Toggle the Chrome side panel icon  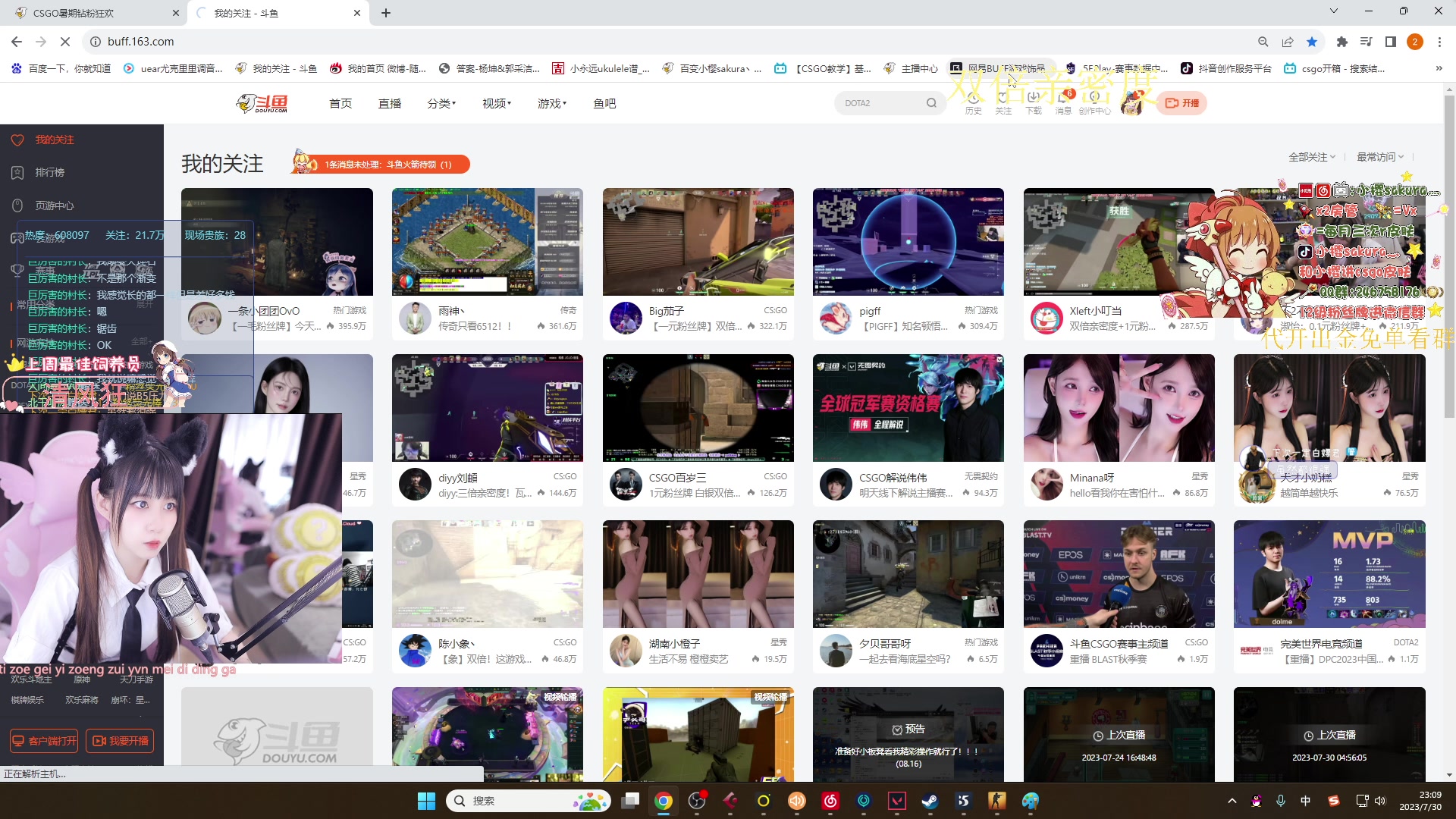(x=1390, y=42)
